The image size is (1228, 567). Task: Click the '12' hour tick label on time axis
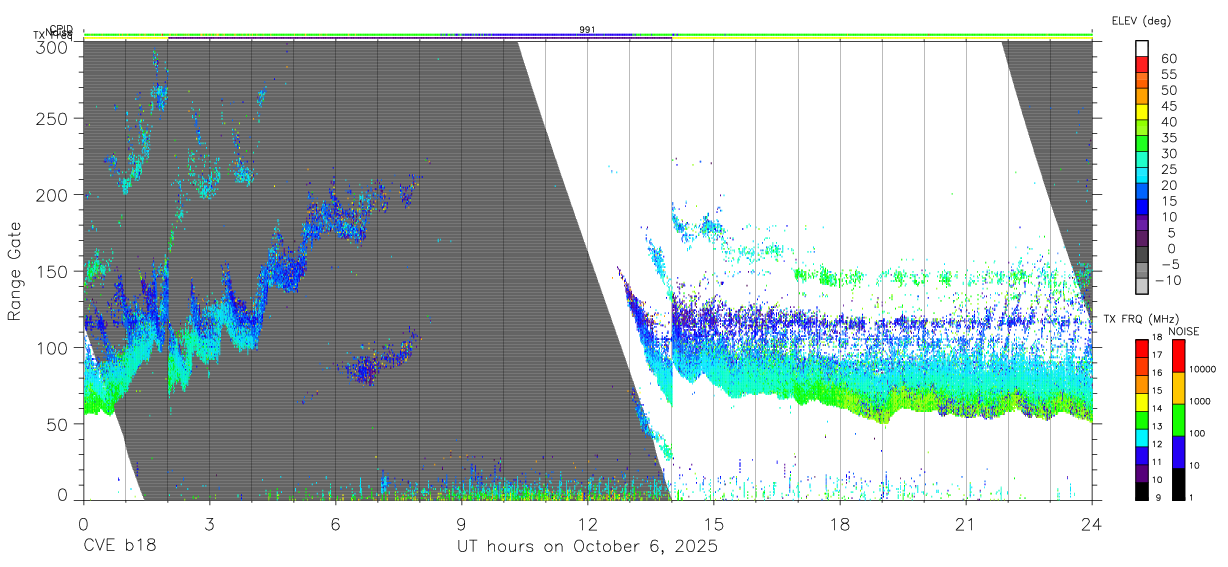click(587, 524)
